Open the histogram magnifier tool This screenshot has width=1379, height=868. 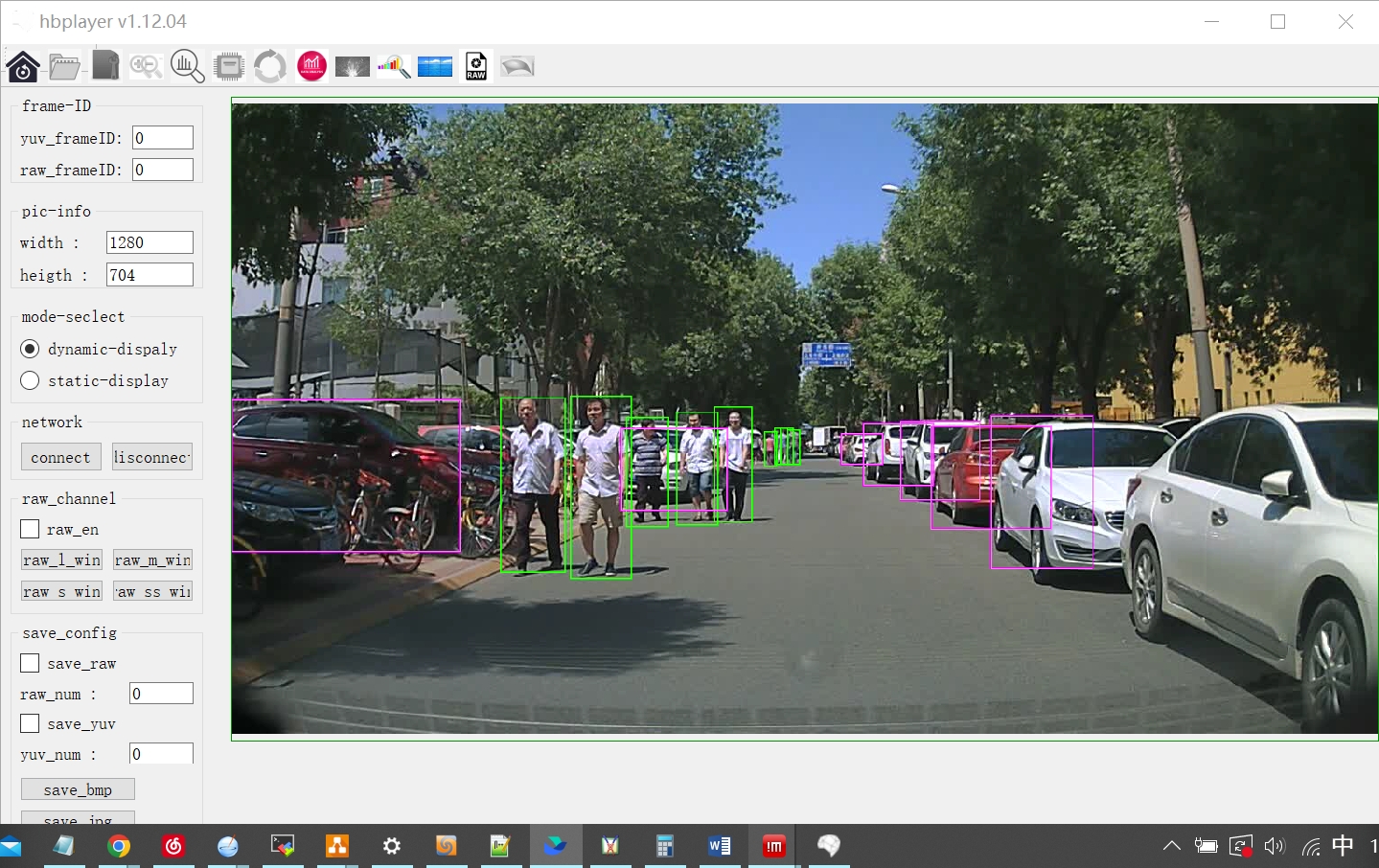[x=187, y=66]
